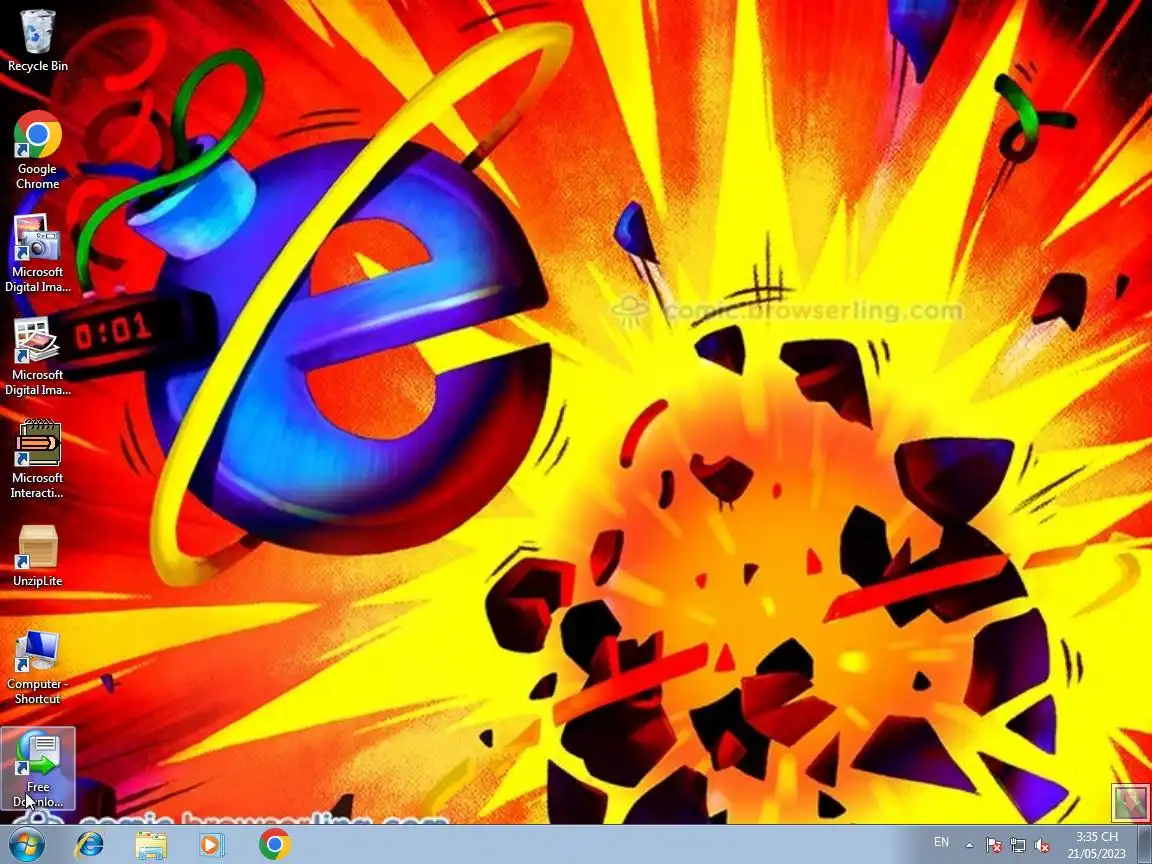The image size is (1152, 864).
Task: Open Windows Explorer from the taskbar
Action: pos(151,845)
